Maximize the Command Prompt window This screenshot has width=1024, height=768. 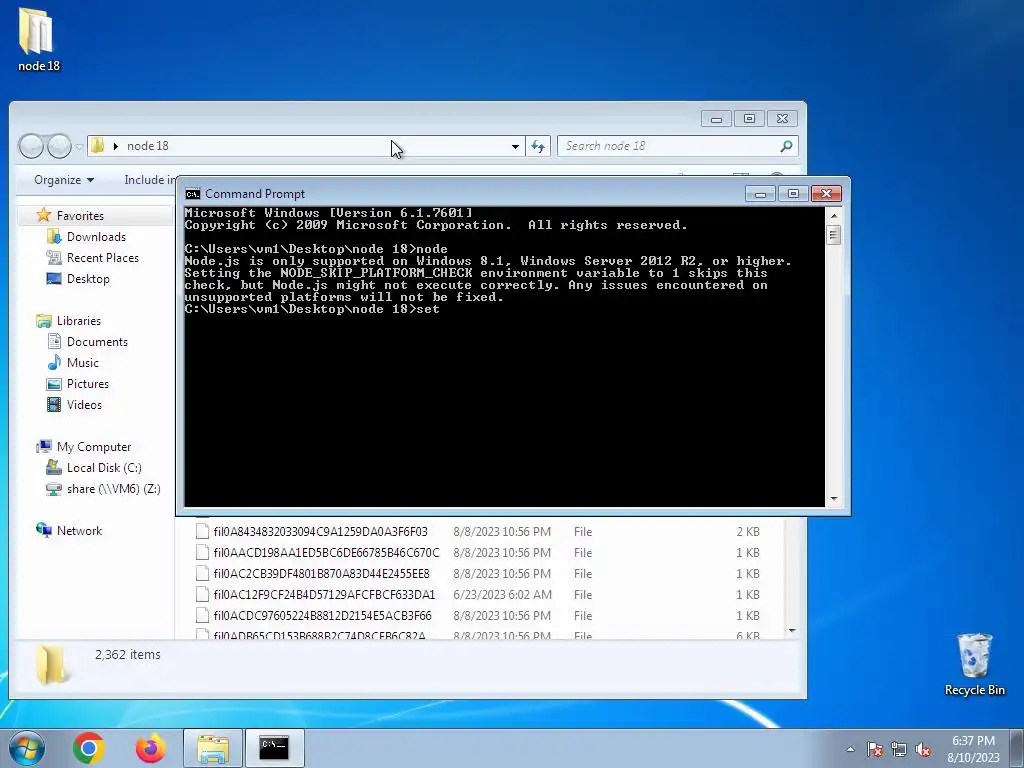(x=793, y=194)
